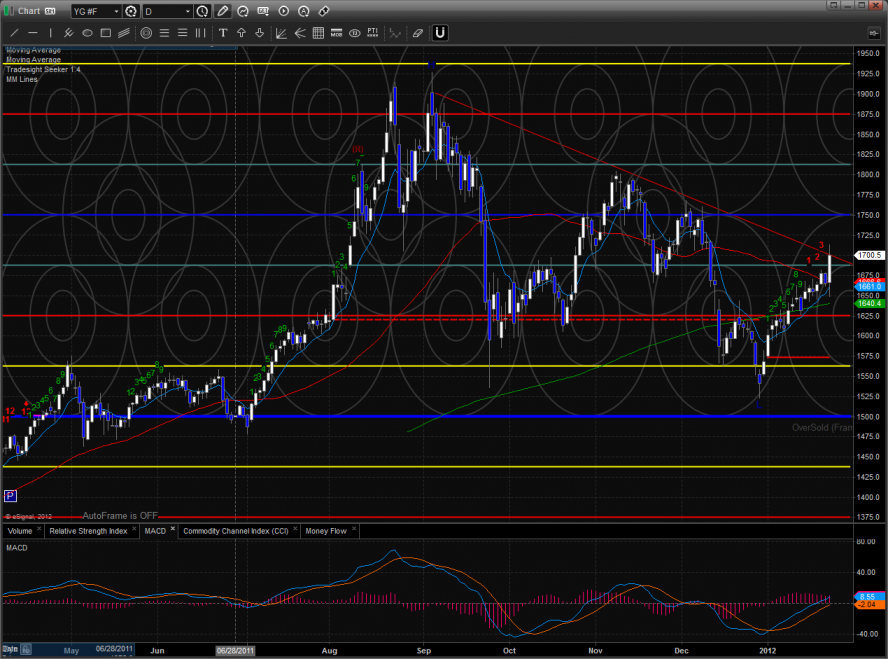Click the MM Lines study label
888x659 pixels.
(22, 79)
